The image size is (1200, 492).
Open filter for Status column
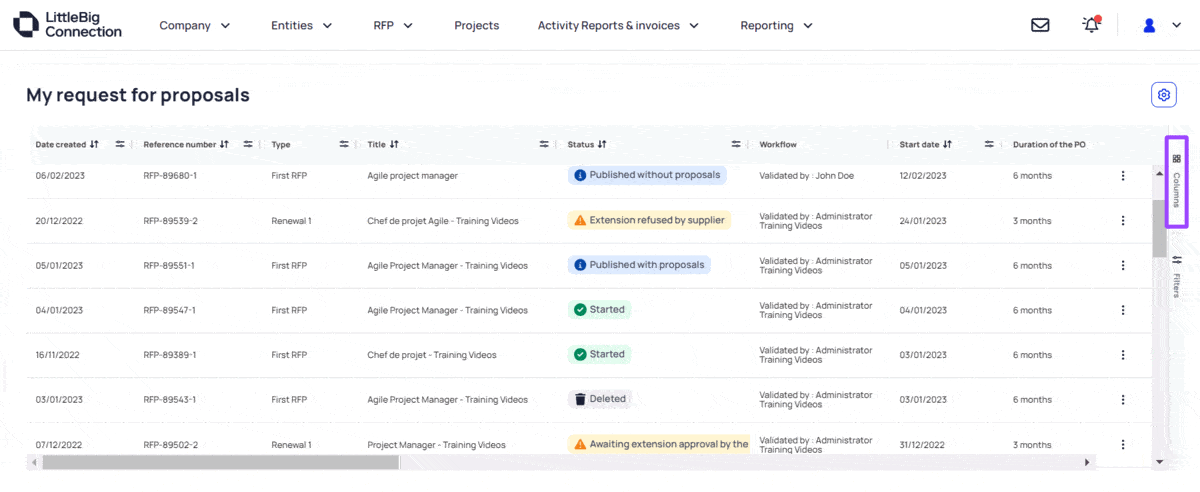pos(736,145)
